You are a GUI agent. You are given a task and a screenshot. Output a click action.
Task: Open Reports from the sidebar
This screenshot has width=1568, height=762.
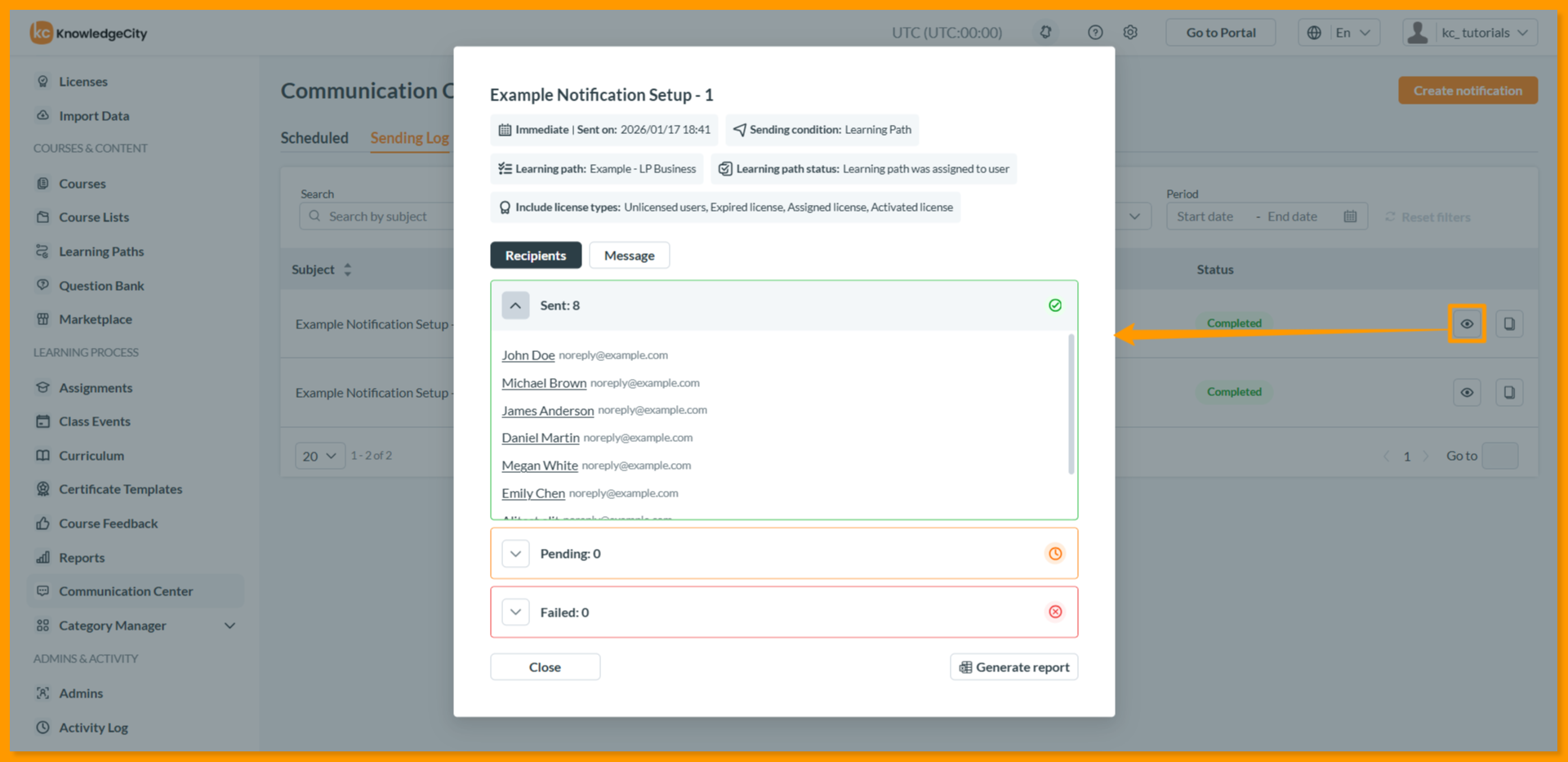(82, 558)
